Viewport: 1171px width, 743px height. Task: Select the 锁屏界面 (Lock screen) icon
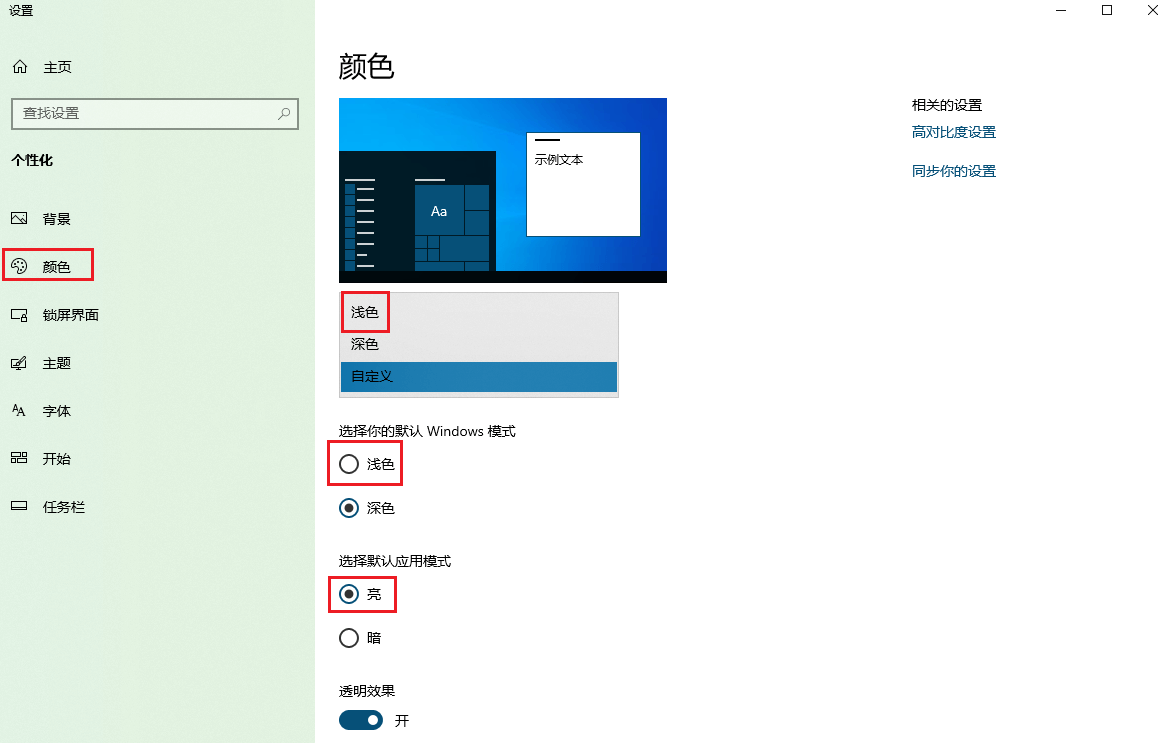pos(21,314)
